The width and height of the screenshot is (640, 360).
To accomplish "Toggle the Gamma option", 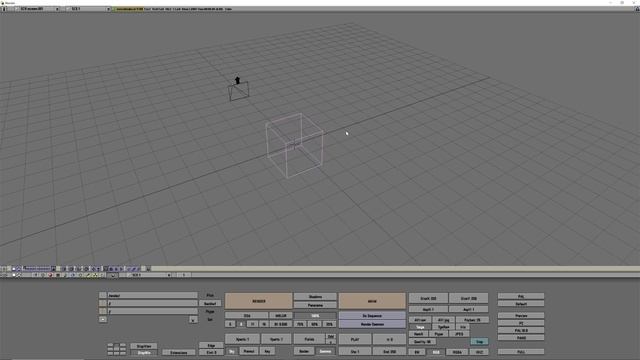I will (x=326, y=351).
